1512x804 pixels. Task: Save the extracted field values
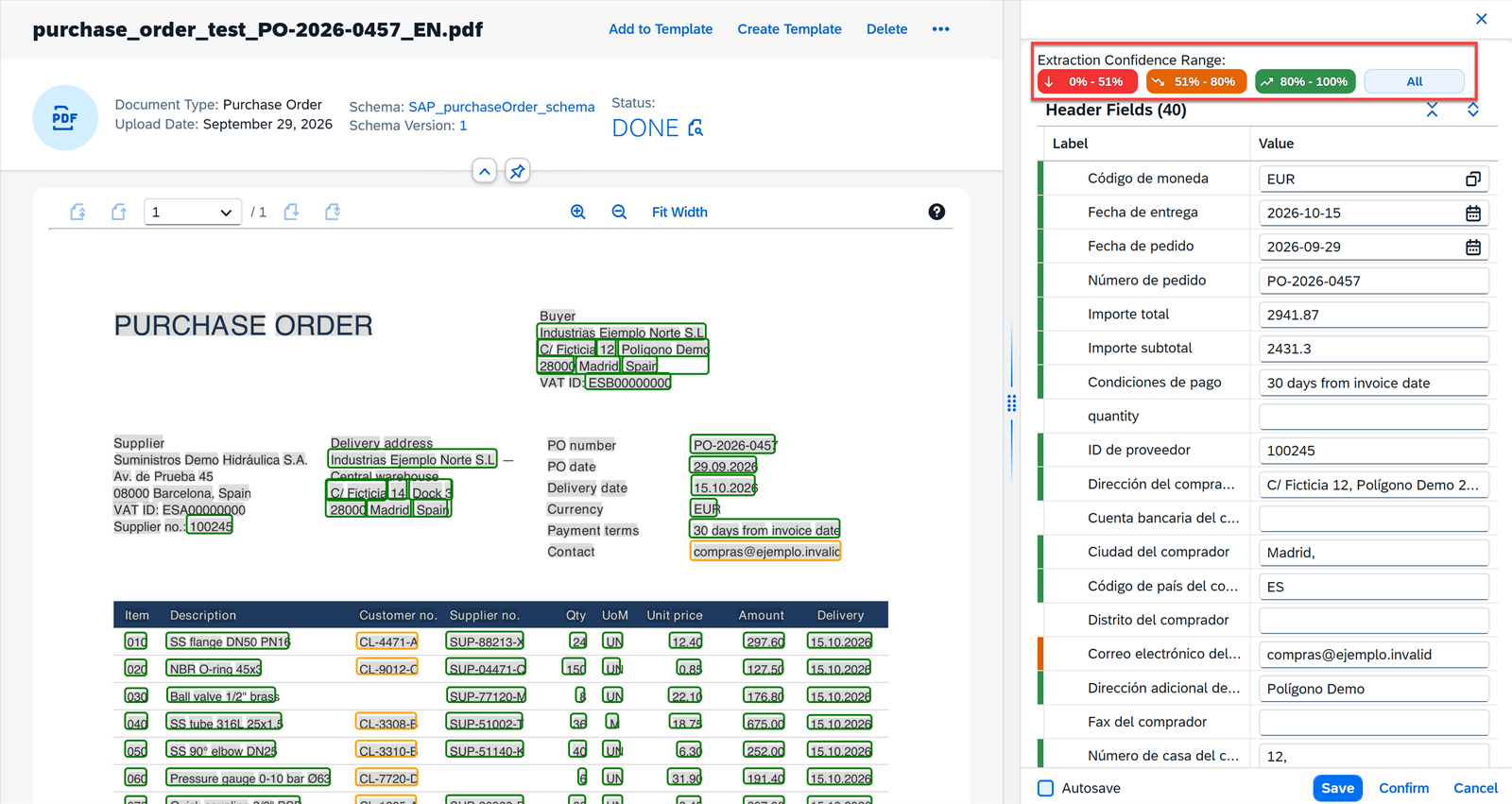coord(1337,788)
